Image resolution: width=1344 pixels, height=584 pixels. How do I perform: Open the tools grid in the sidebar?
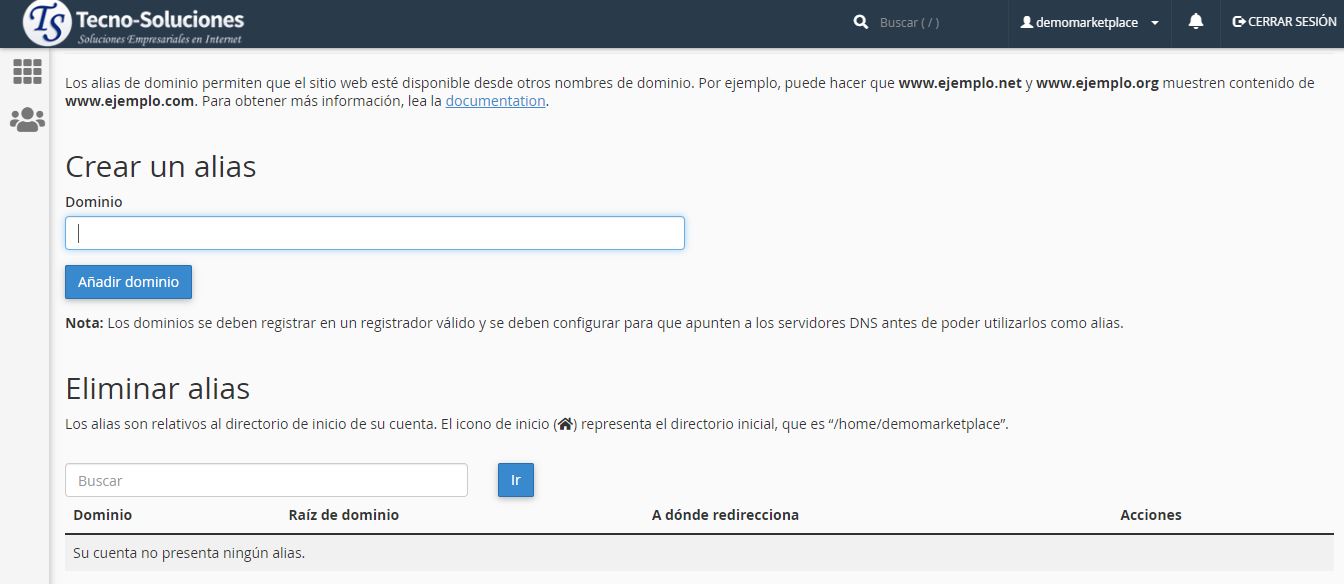[x=27, y=71]
